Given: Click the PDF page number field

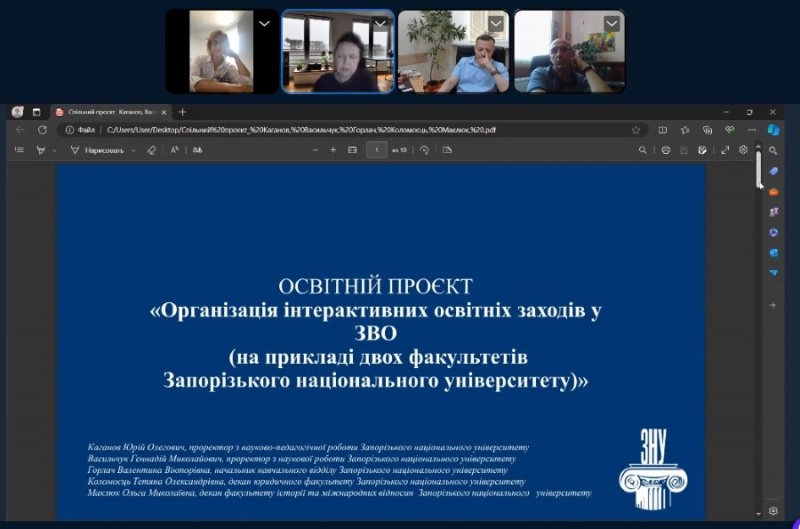Looking at the screenshot, I should (x=377, y=150).
